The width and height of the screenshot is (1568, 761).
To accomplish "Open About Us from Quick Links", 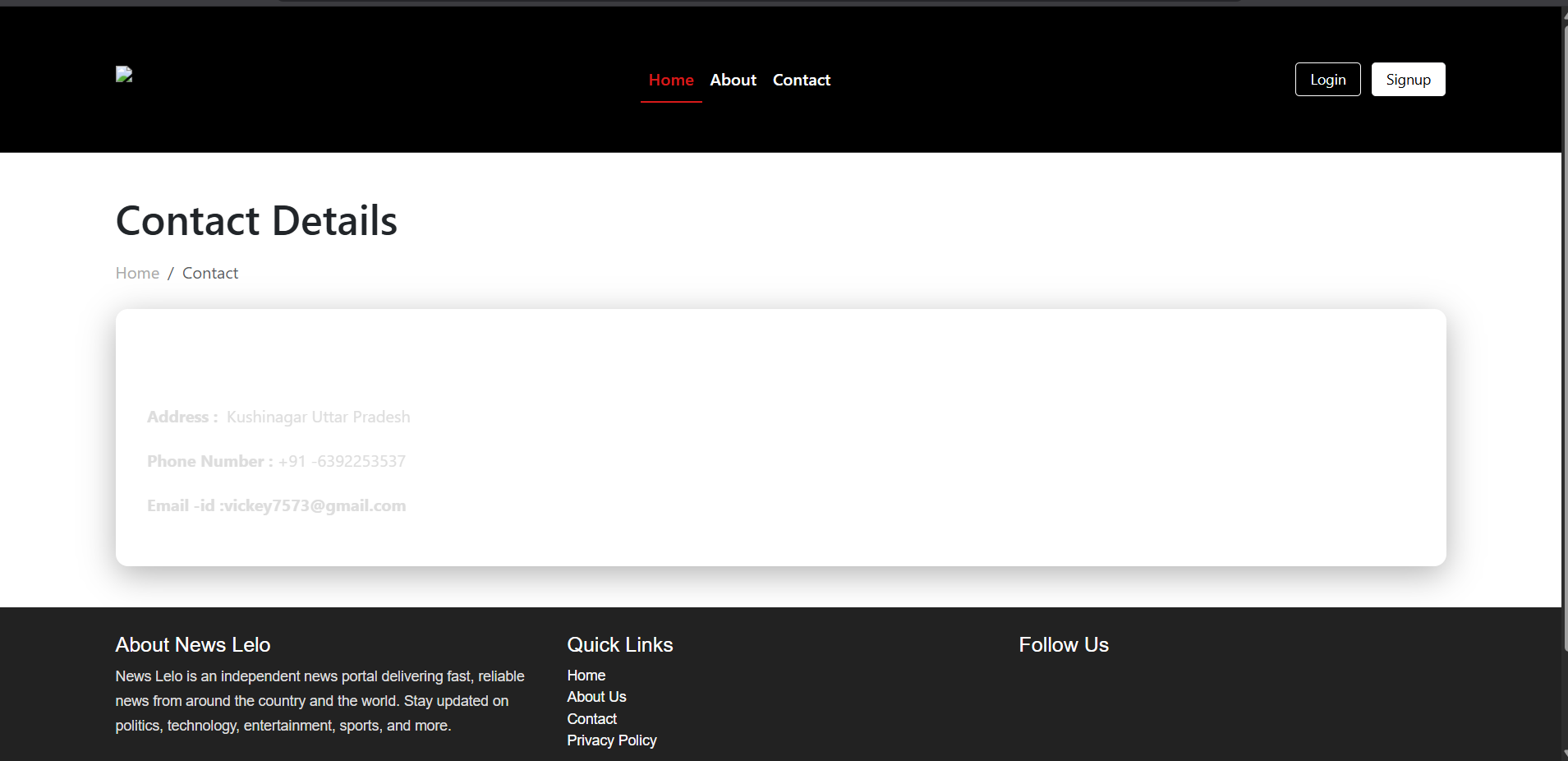I will 596,696.
